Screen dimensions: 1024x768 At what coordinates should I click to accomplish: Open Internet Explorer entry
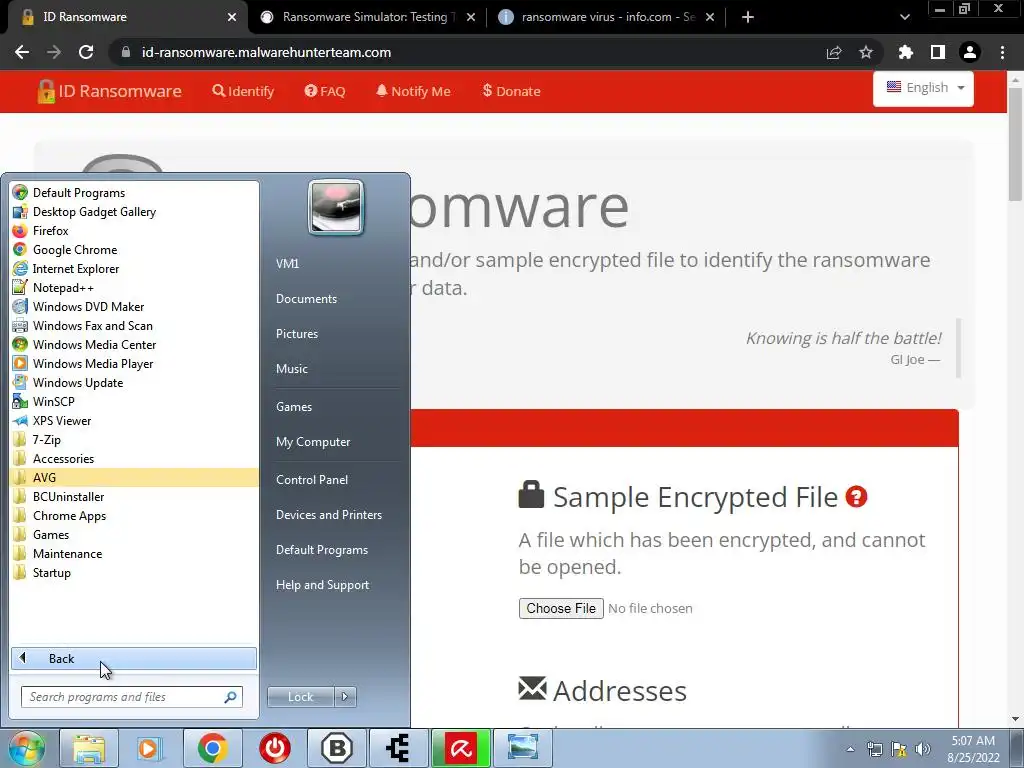tap(134, 268)
